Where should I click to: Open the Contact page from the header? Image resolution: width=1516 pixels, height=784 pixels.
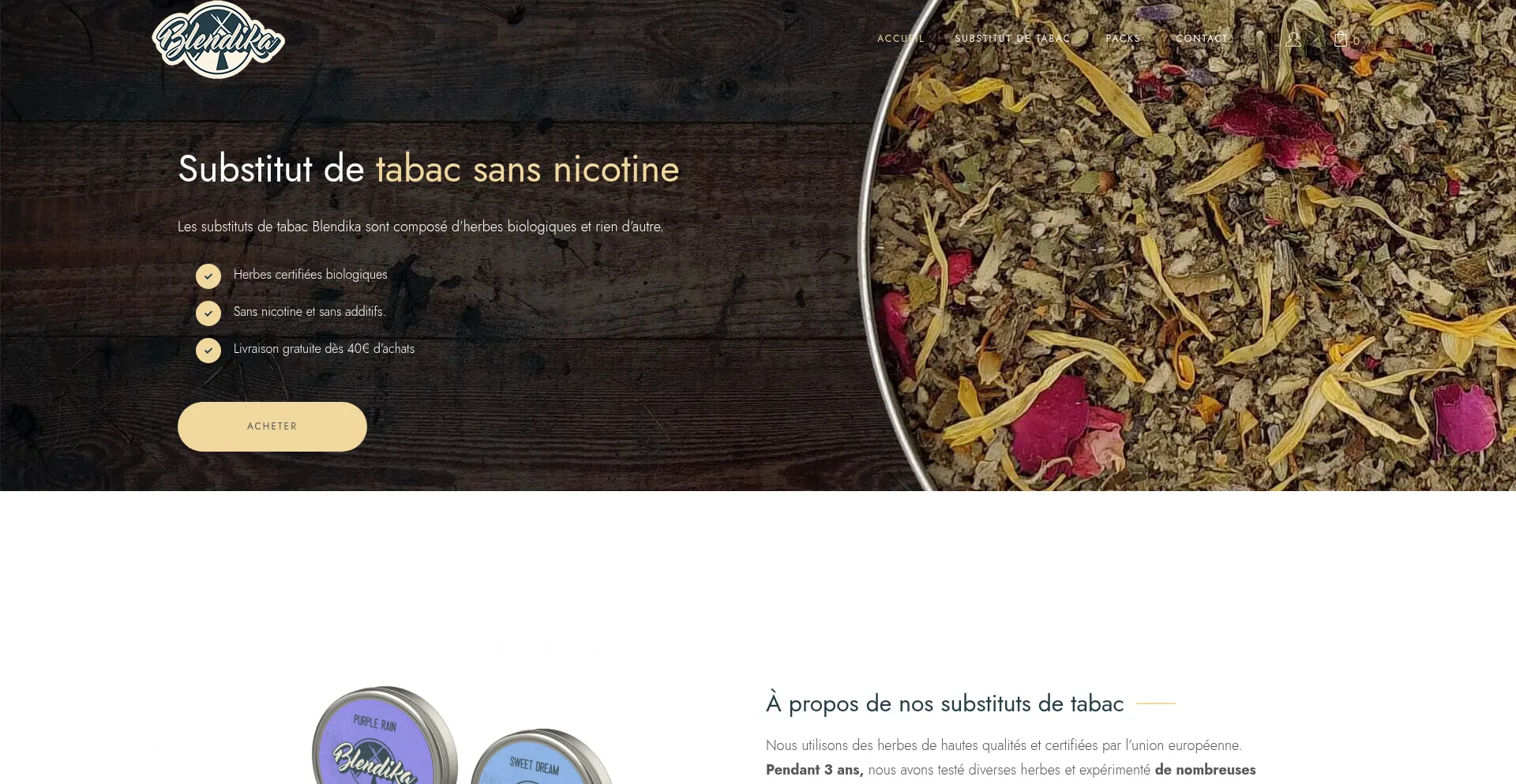[x=1203, y=39]
